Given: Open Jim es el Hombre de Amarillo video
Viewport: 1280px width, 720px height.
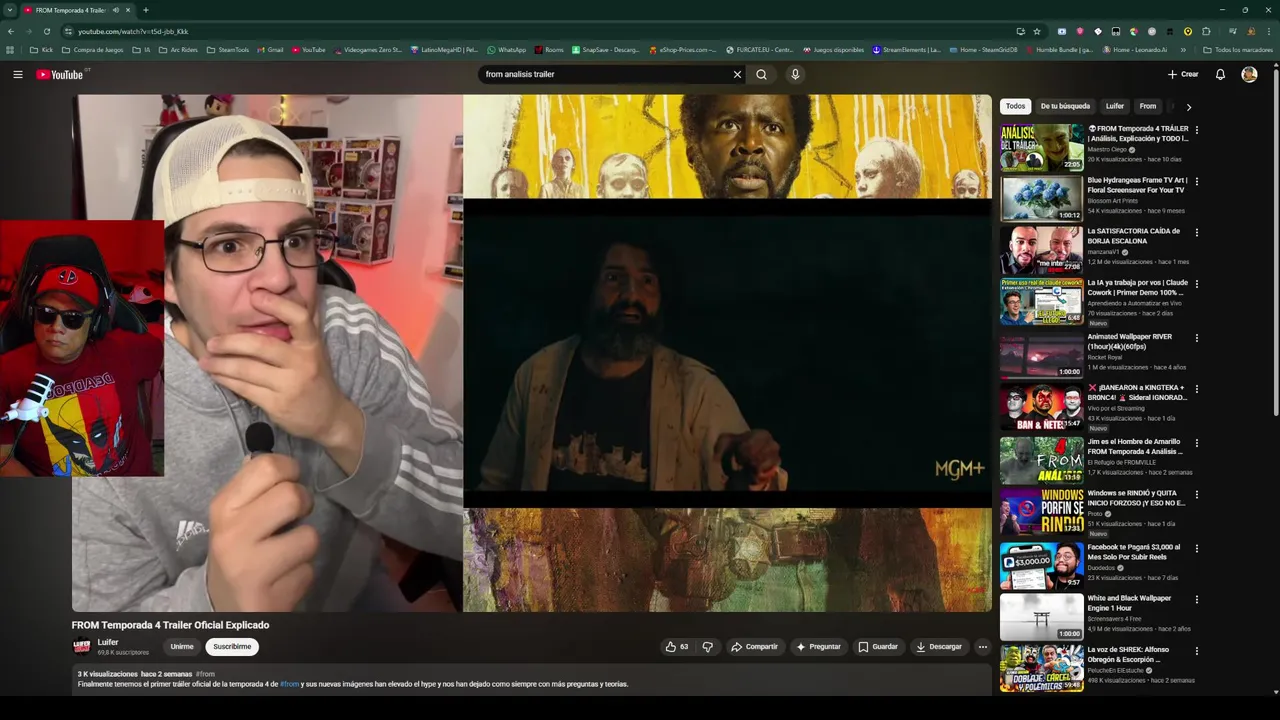Looking at the screenshot, I should [1041, 460].
